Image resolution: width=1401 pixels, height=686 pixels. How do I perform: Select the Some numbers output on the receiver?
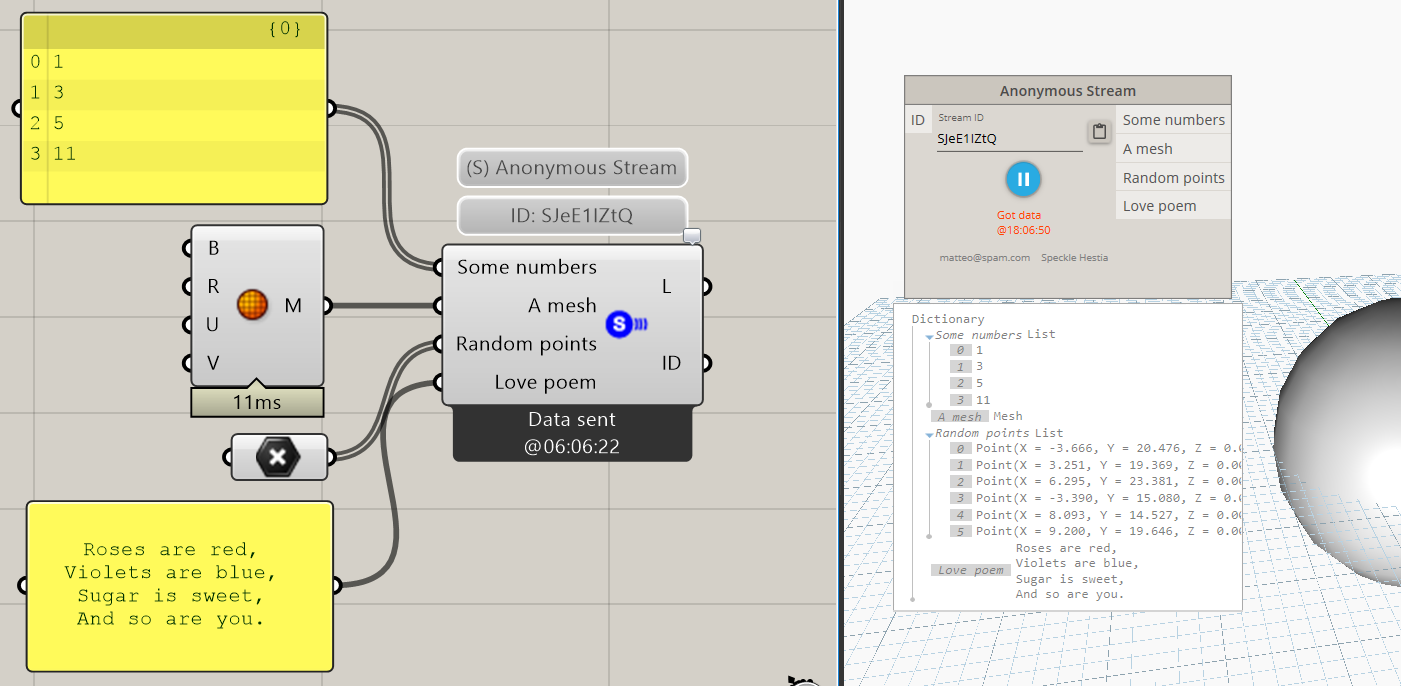click(x=1173, y=120)
